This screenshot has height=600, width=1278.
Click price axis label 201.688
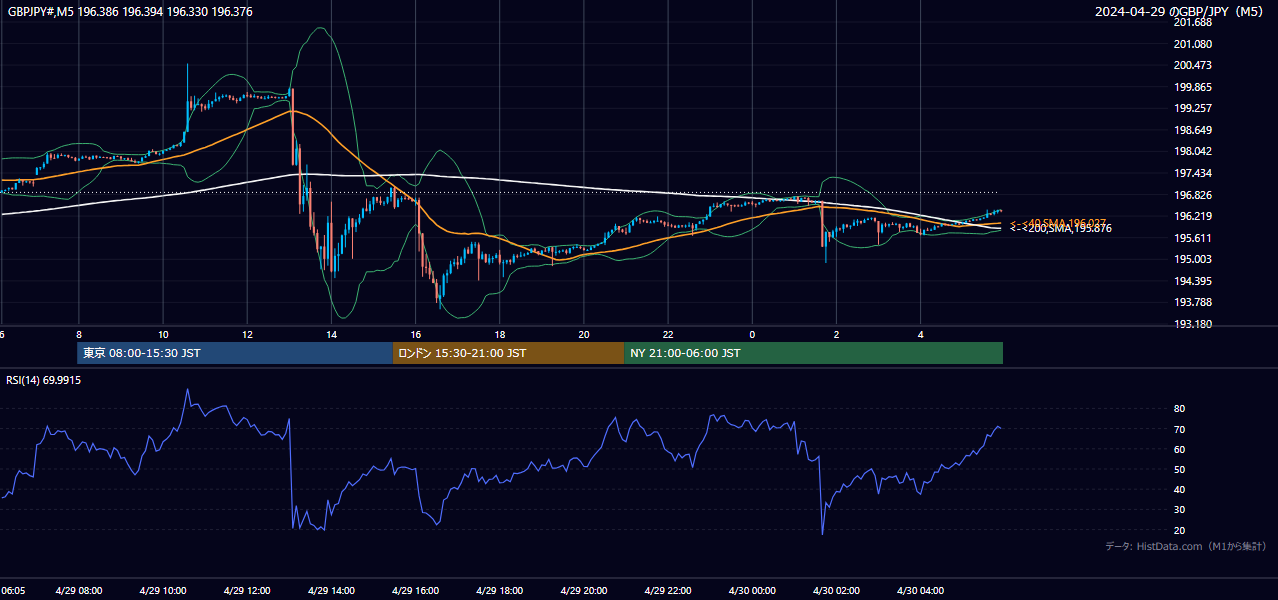pyautogui.click(x=1193, y=22)
